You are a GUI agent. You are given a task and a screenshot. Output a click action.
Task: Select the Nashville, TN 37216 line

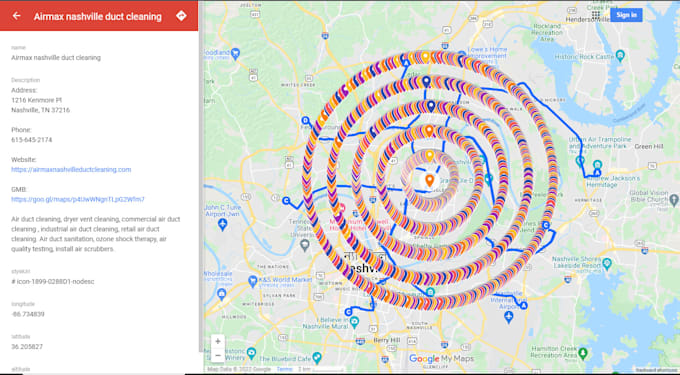click(x=40, y=110)
